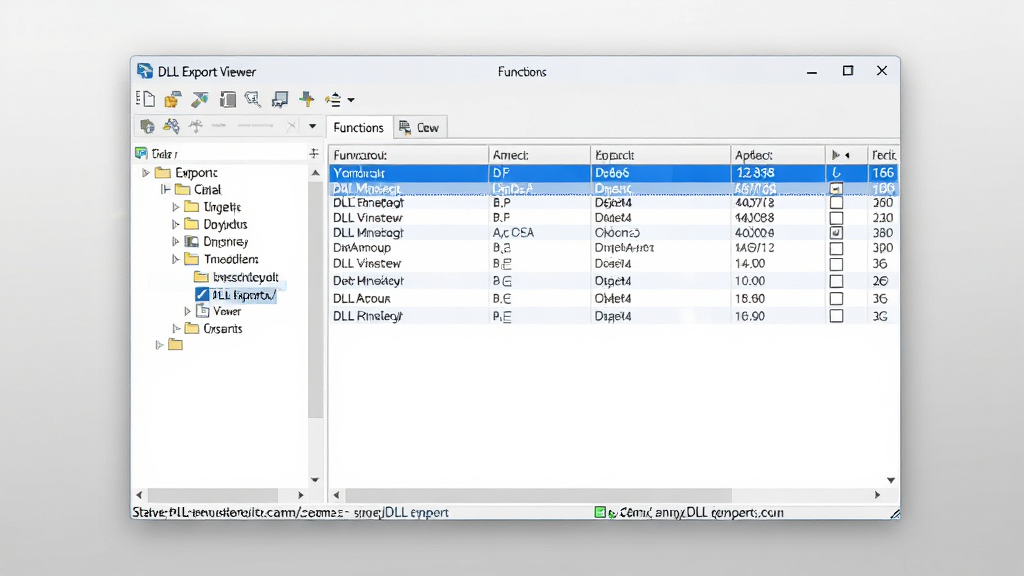Switch to the Cew tab
1024x576 pixels.
coord(420,127)
